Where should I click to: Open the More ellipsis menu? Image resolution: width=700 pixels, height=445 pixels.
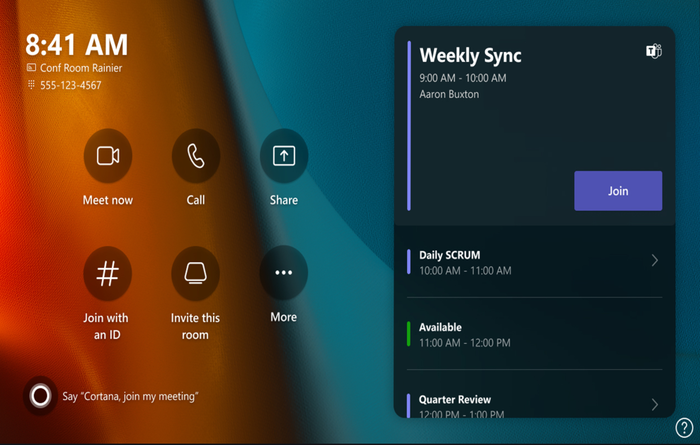point(283,272)
